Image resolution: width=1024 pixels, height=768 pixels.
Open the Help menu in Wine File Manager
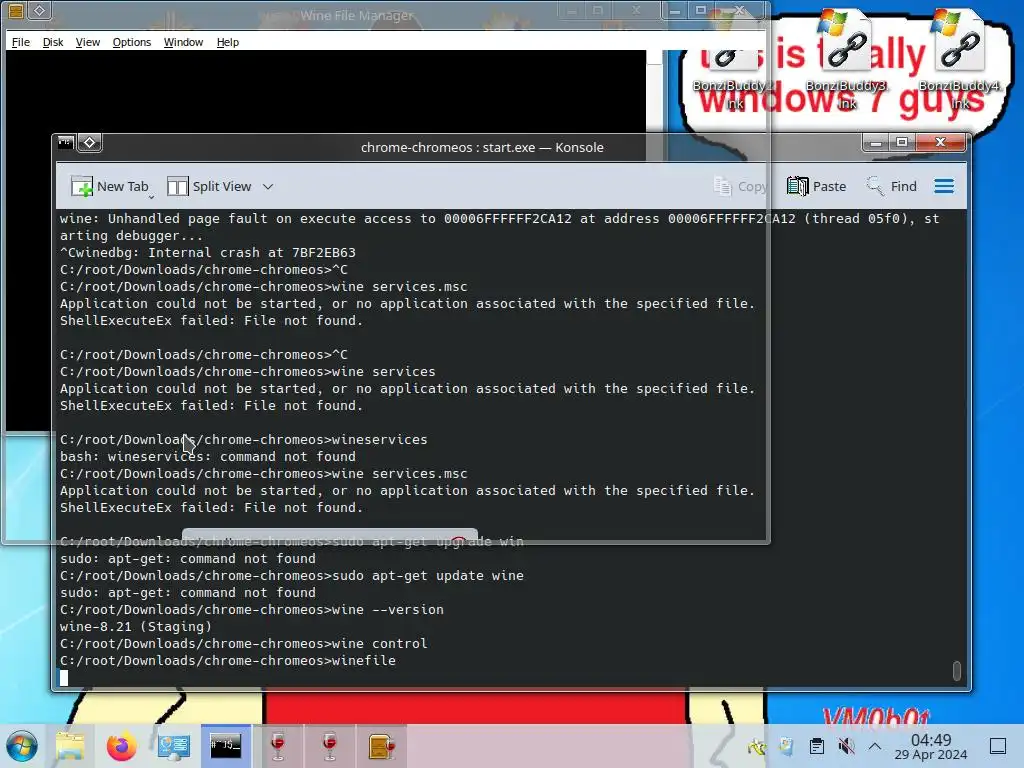point(227,42)
